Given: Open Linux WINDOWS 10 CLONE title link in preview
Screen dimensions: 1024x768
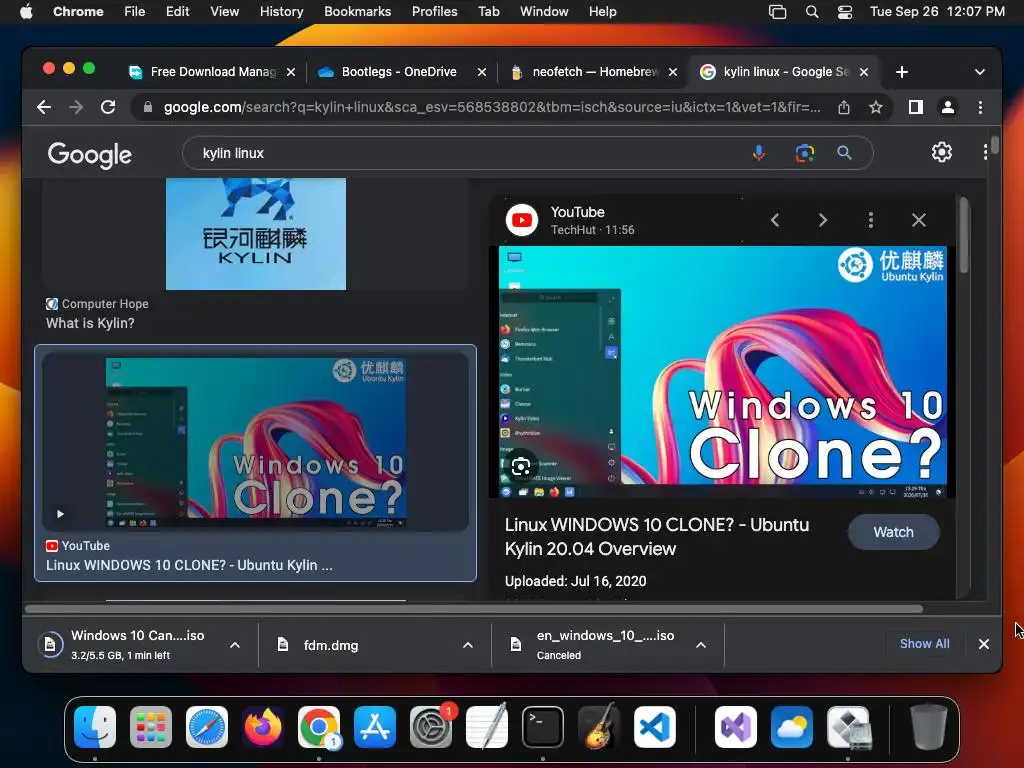Looking at the screenshot, I should point(657,537).
